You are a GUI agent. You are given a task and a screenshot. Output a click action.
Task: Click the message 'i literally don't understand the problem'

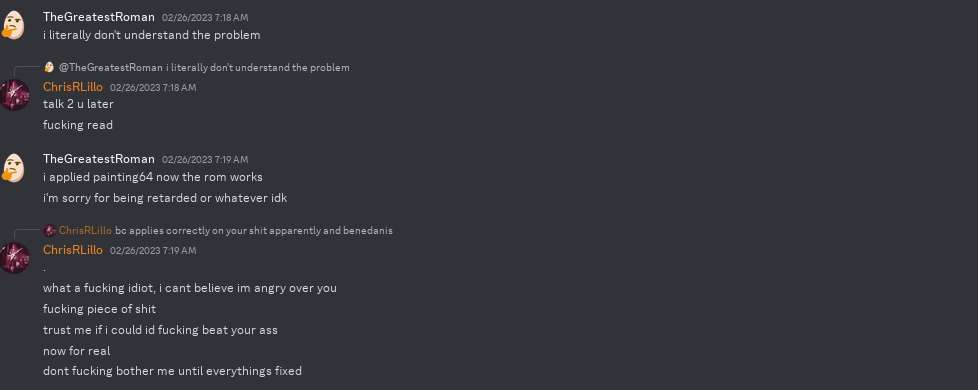tap(152, 36)
